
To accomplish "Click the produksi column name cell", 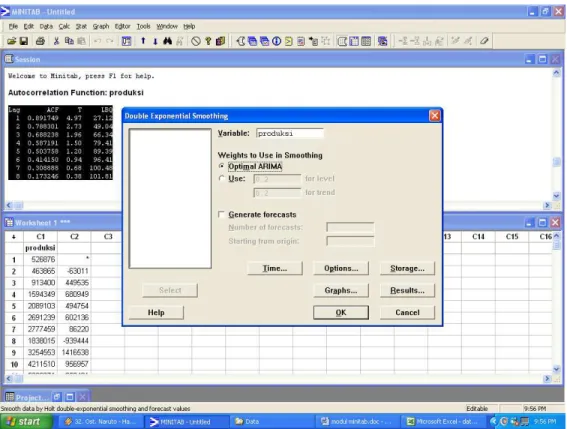I will tap(40, 248).
